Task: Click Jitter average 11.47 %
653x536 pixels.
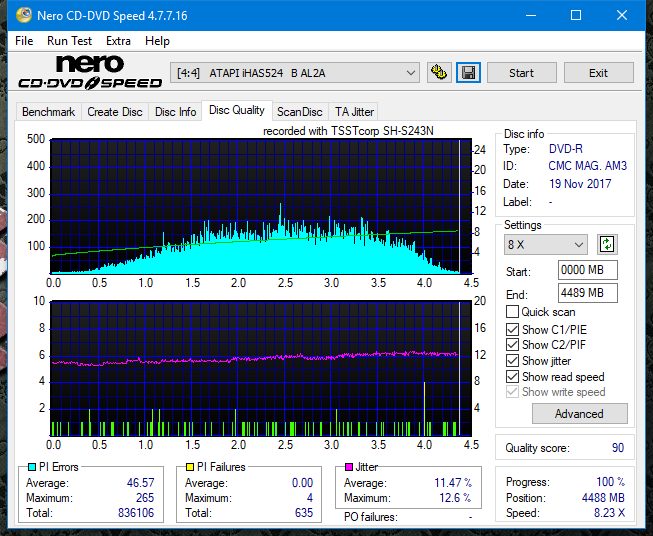Action: click(453, 483)
